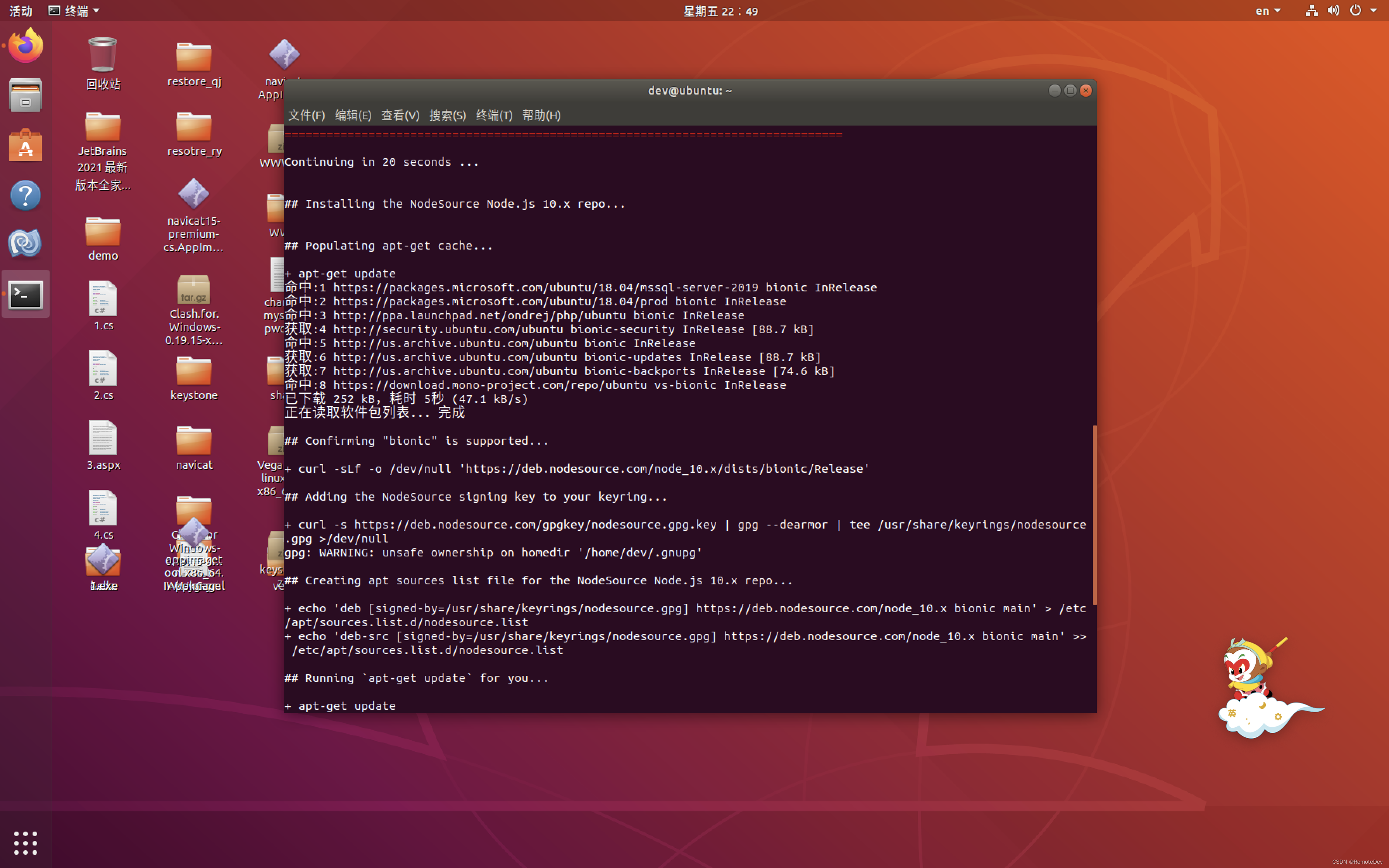Open Firefox from the dock
Screen dimensions: 1389x868
pyautogui.click(x=25, y=45)
